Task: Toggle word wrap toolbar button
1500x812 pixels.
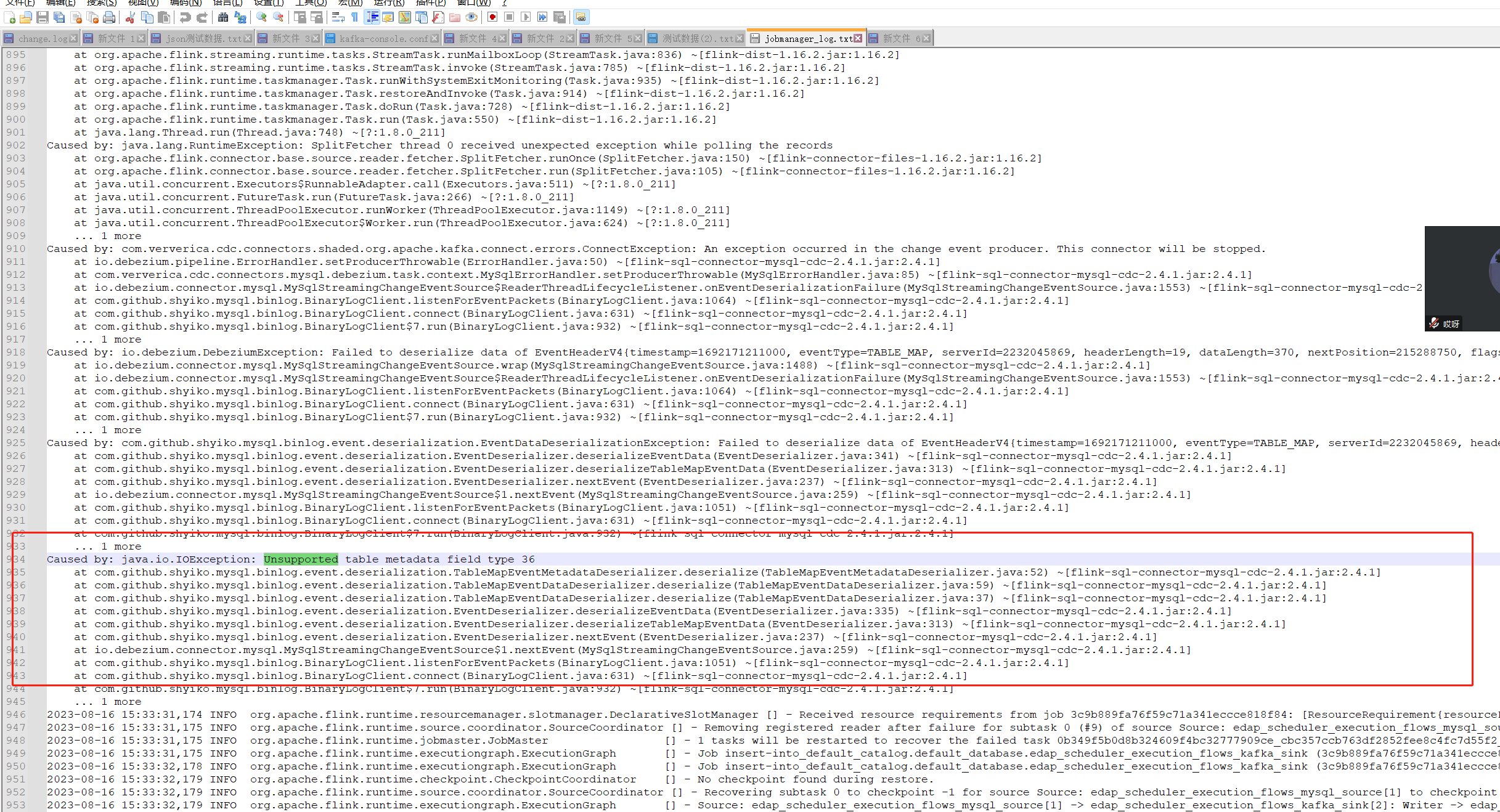Action: pos(338,17)
